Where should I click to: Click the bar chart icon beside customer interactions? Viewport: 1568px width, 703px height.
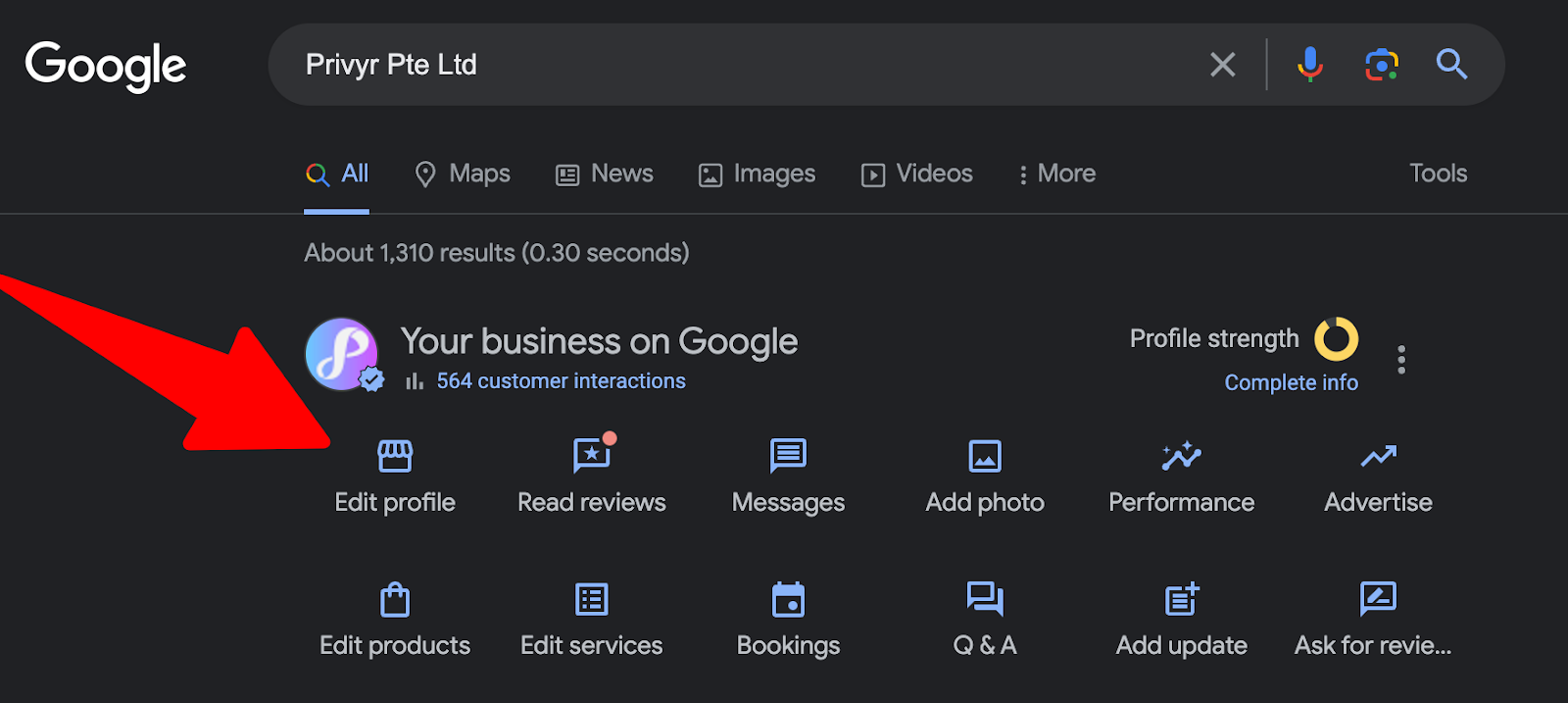pos(415,380)
